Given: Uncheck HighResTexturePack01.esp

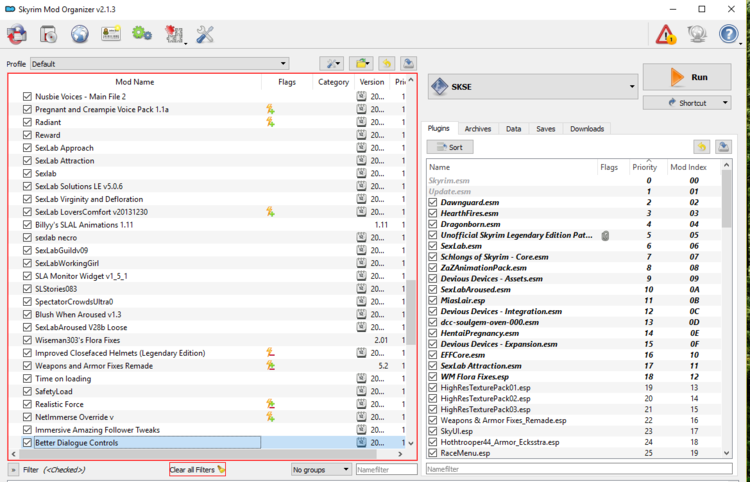Looking at the screenshot, I should click(x=433, y=388).
